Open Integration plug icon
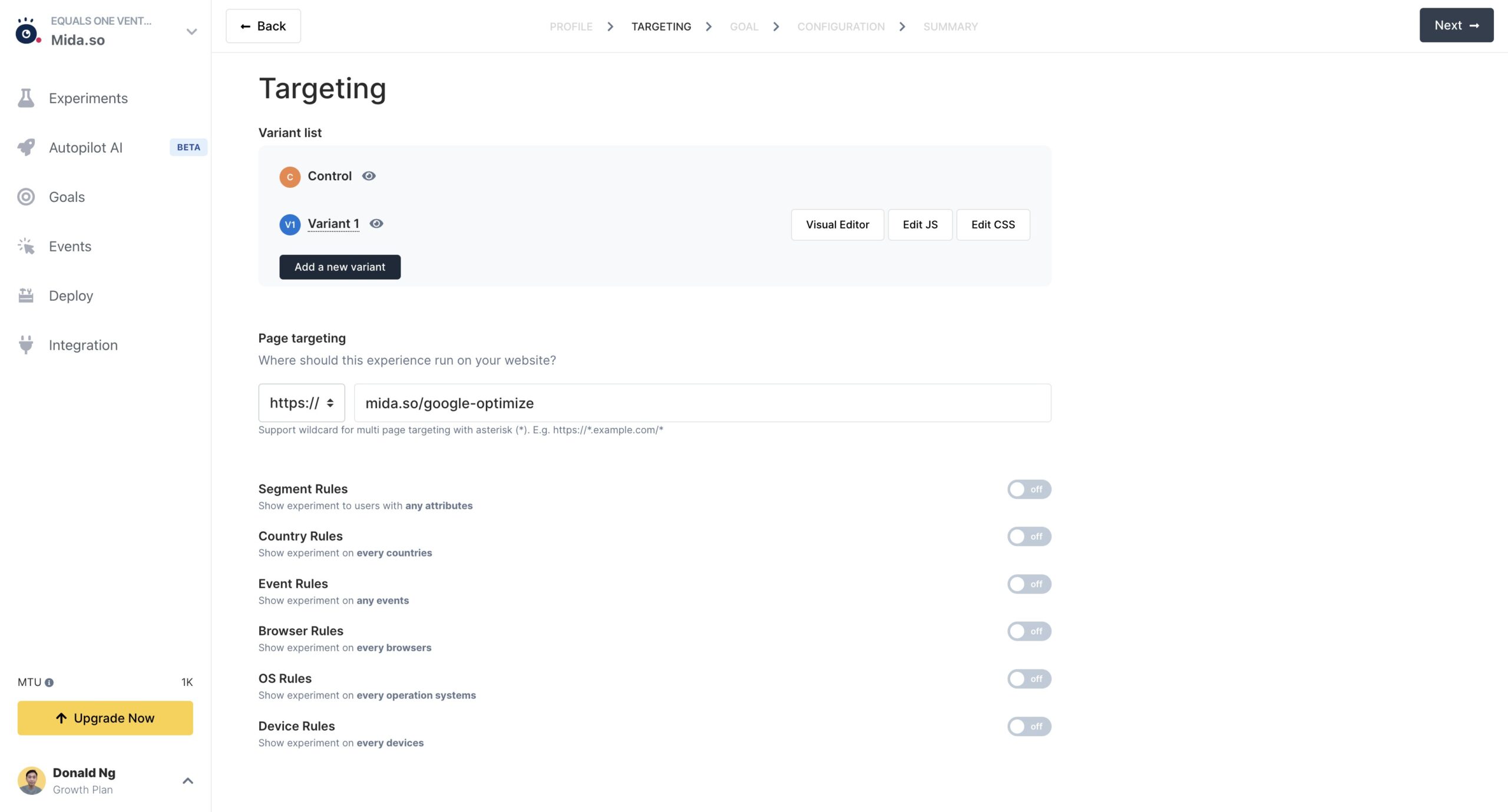Viewport: 1508px width, 812px height. 26,345
